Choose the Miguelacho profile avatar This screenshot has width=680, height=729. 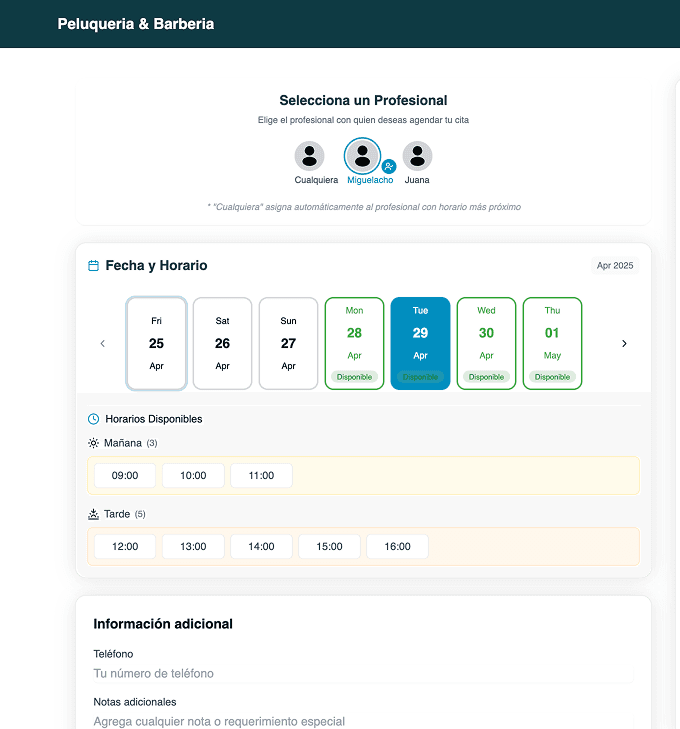click(x=362, y=155)
